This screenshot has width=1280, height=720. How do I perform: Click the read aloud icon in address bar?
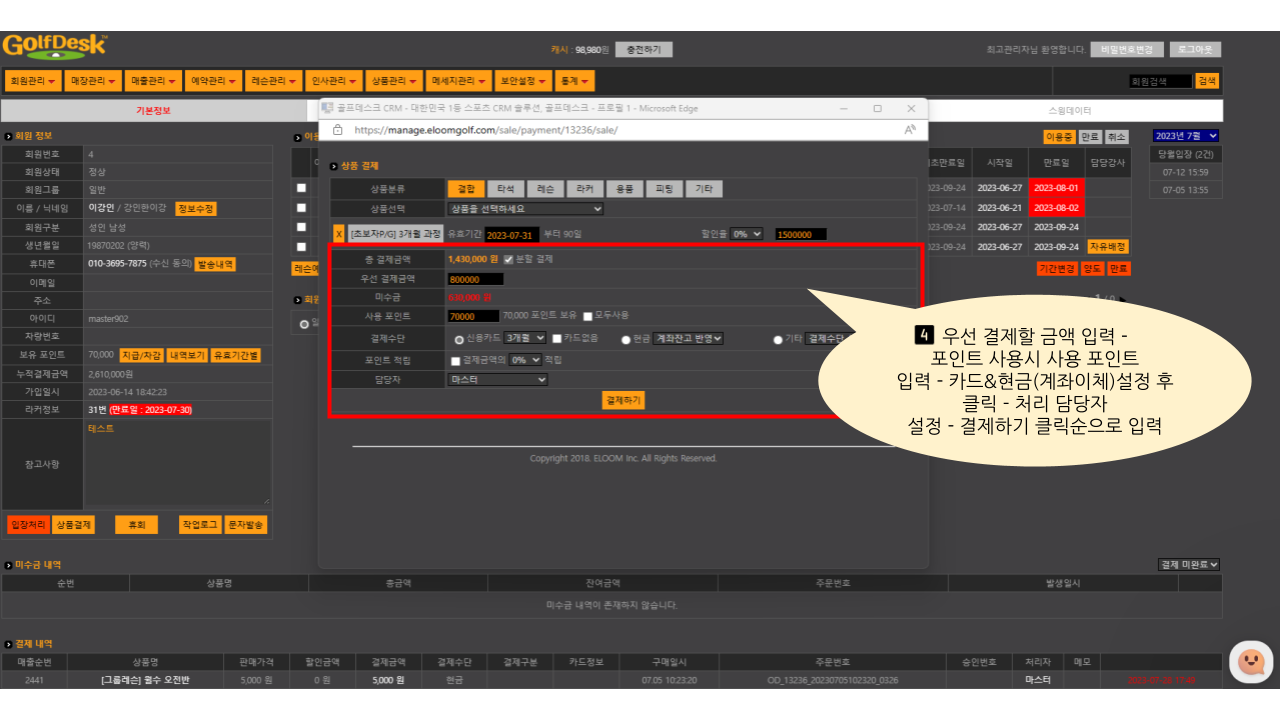tap(910, 130)
